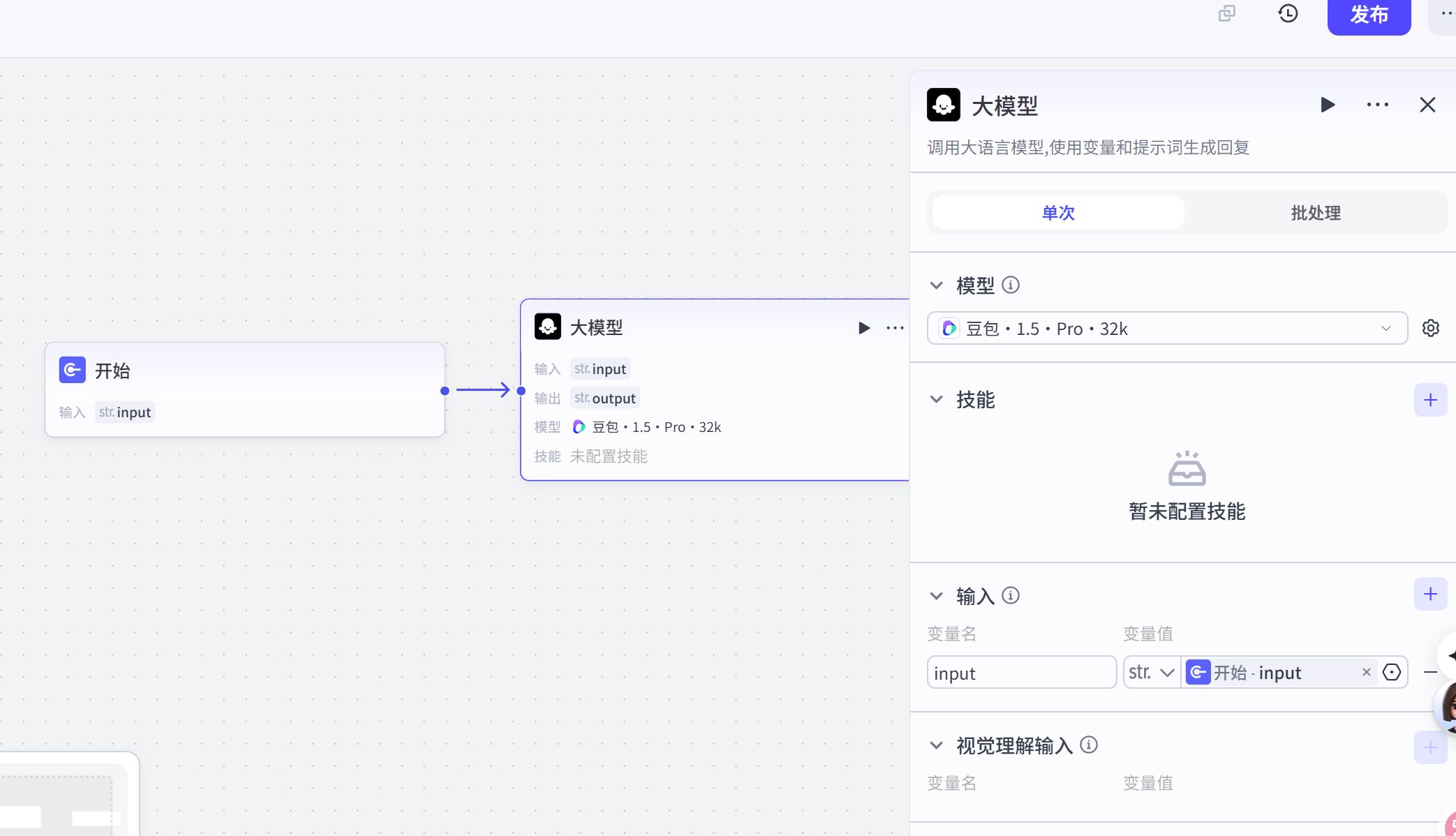The image size is (1456, 836).
Task: Remove the 开始·input reference via its x
Action: (x=1366, y=672)
